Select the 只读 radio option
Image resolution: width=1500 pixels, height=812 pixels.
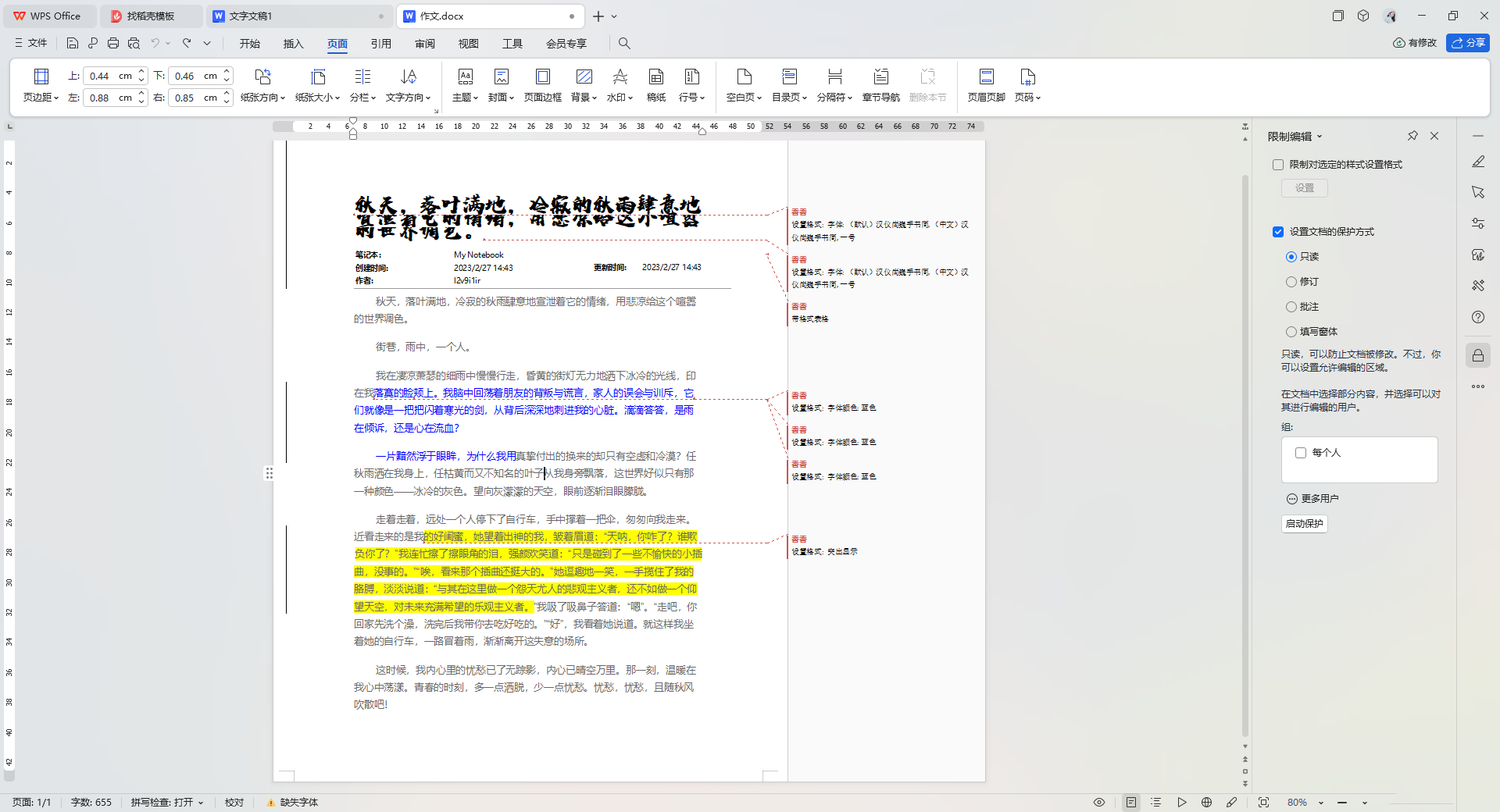(x=1291, y=257)
